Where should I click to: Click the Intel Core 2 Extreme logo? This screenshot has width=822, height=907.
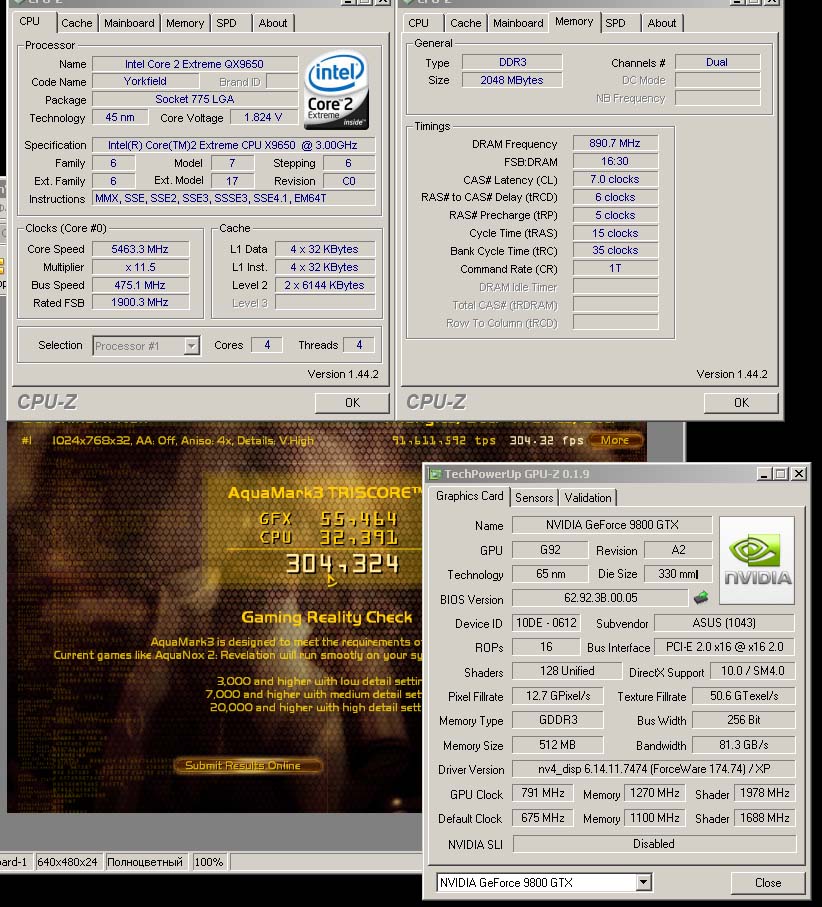(337, 90)
